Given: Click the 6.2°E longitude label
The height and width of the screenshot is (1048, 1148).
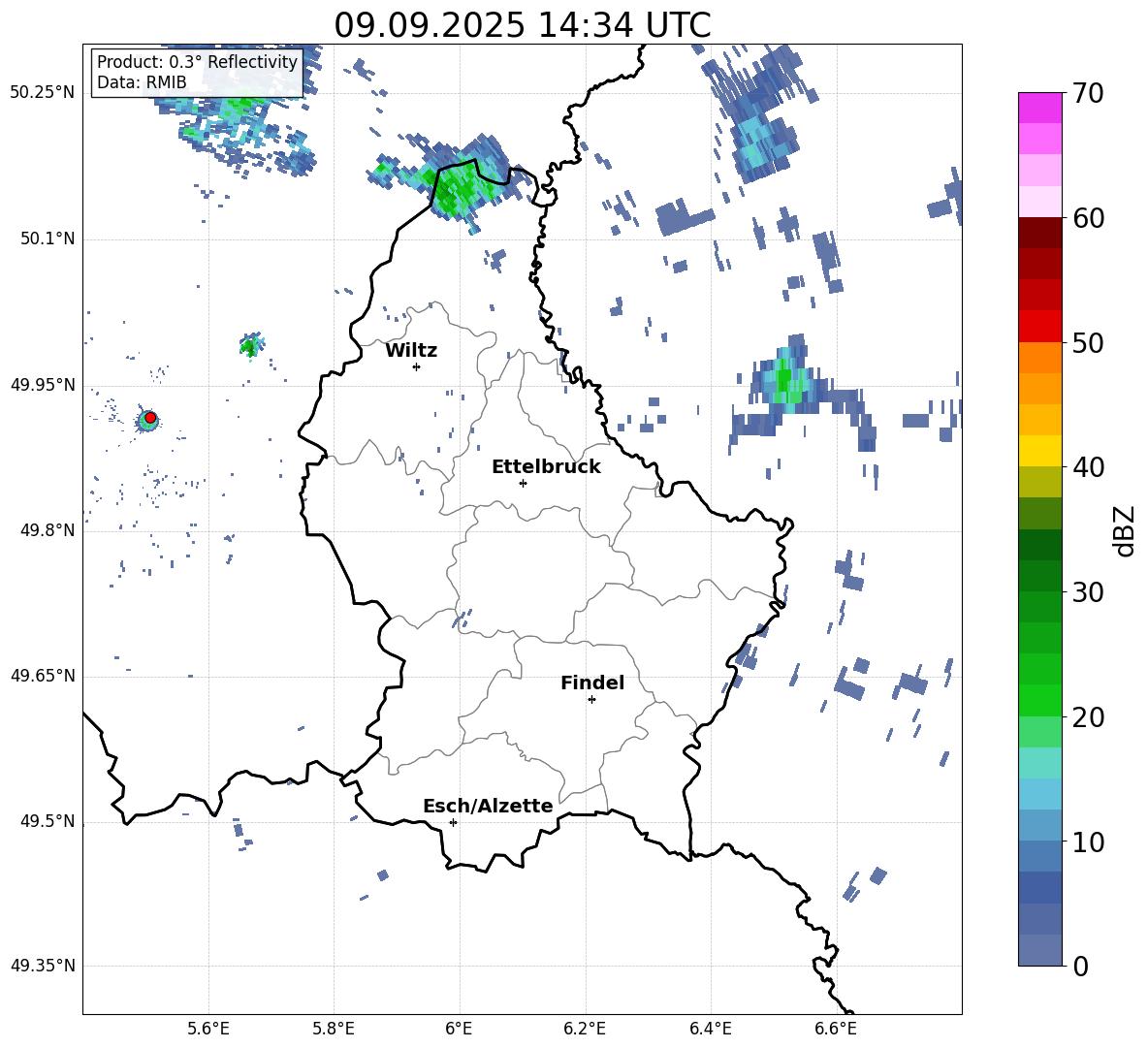Looking at the screenshot, I should click(x=585, y=1029).
